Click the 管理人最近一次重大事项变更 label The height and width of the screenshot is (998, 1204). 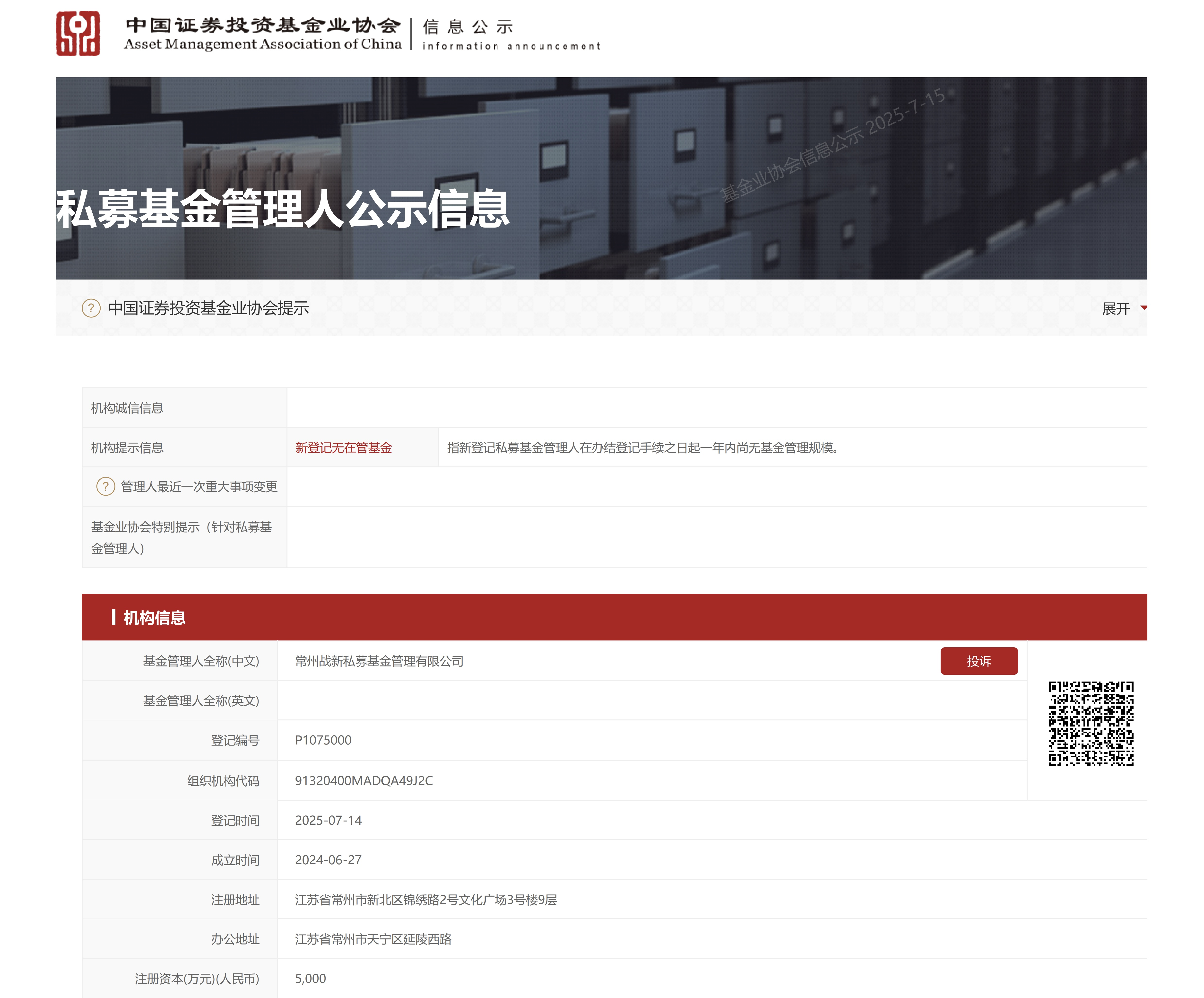pos(199,486)
